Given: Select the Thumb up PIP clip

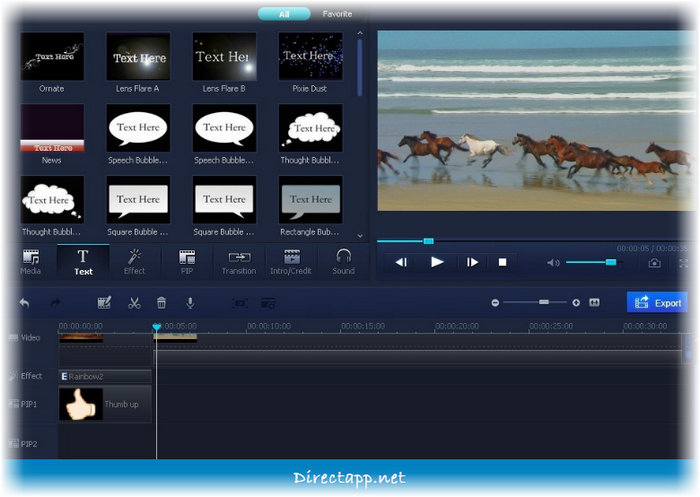Looking at the screenshot, I should point(105,404).
